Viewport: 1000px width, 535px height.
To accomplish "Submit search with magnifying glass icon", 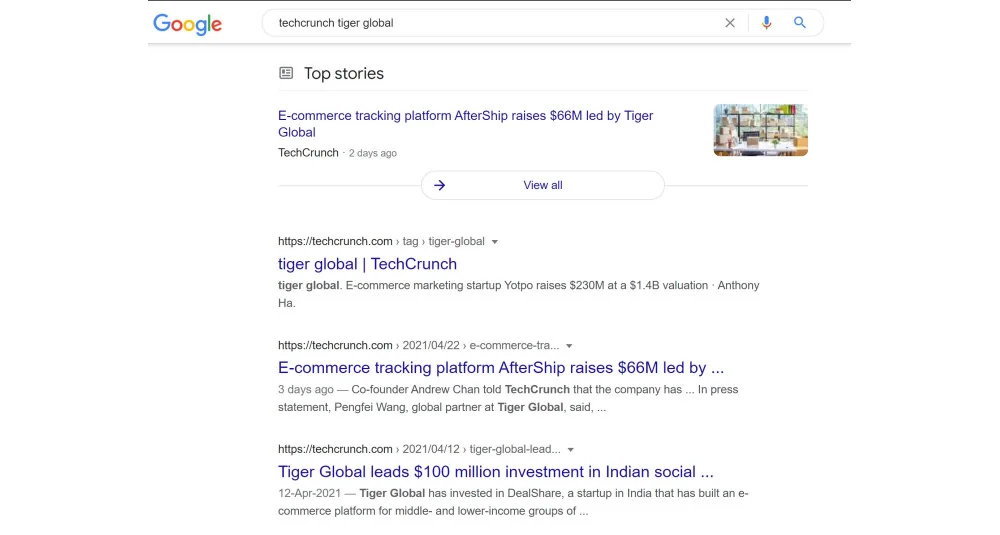I will tap(800, 23).
